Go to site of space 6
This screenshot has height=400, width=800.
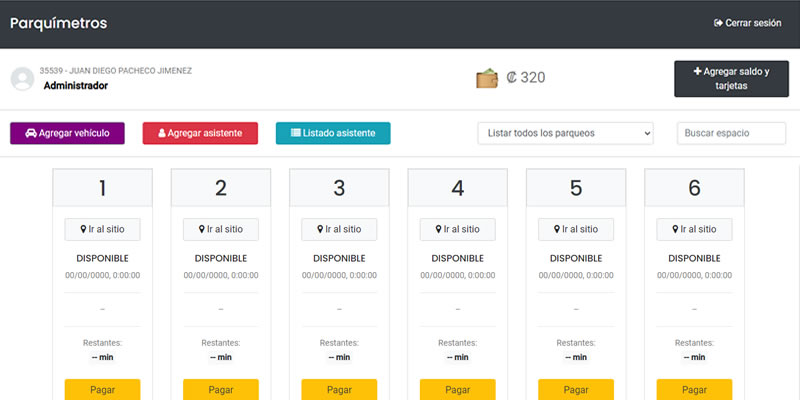694,229
